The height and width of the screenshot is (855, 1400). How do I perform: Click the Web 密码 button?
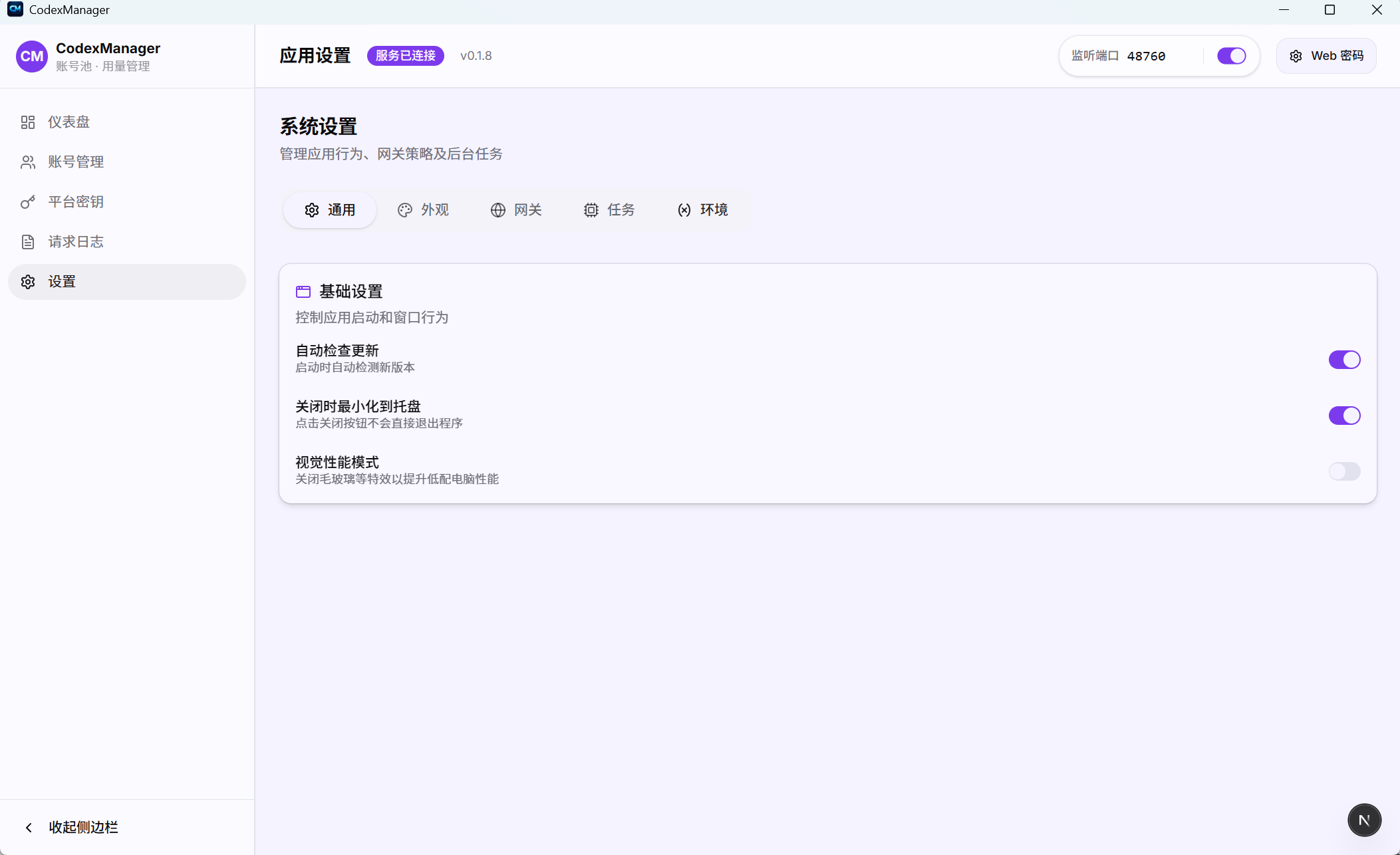[x=1326, y=56]
